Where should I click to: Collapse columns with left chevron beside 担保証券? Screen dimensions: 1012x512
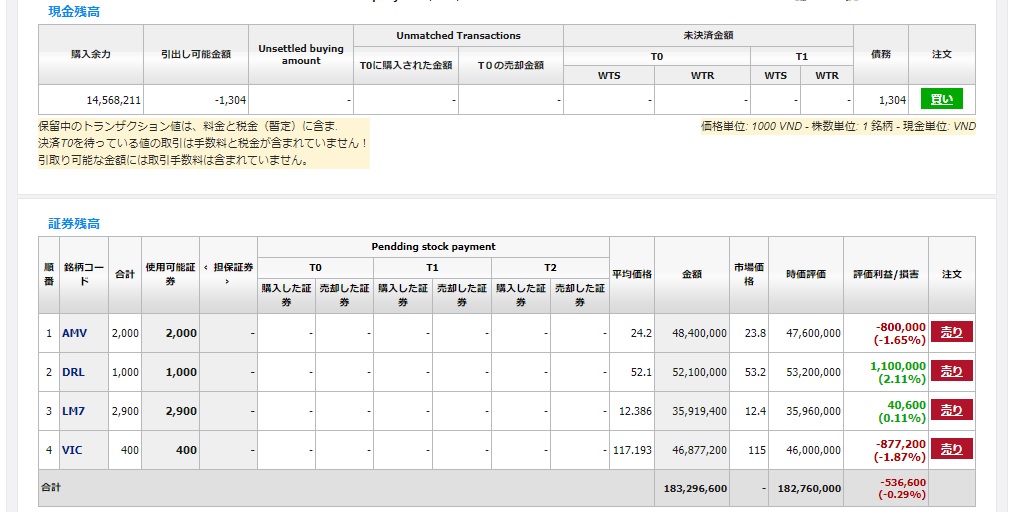point(205,267)
